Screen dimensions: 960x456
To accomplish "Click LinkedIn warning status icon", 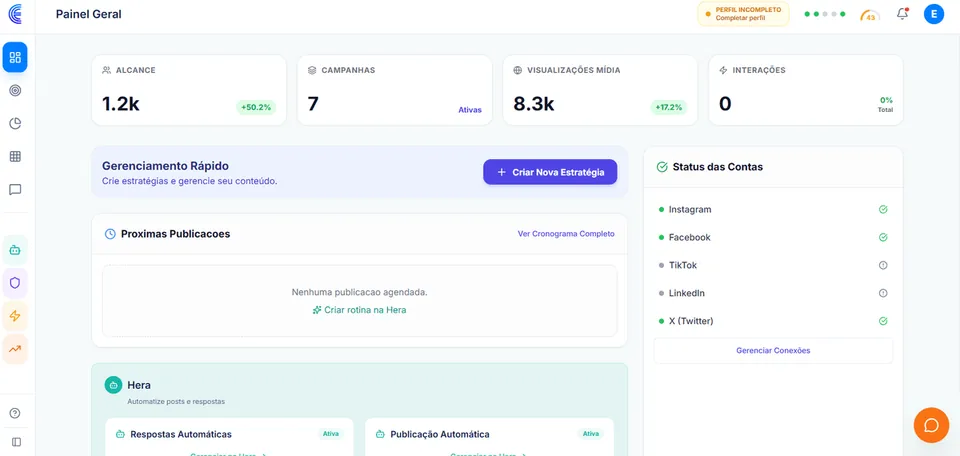I will pyautogui.click(x=883, y=293).
